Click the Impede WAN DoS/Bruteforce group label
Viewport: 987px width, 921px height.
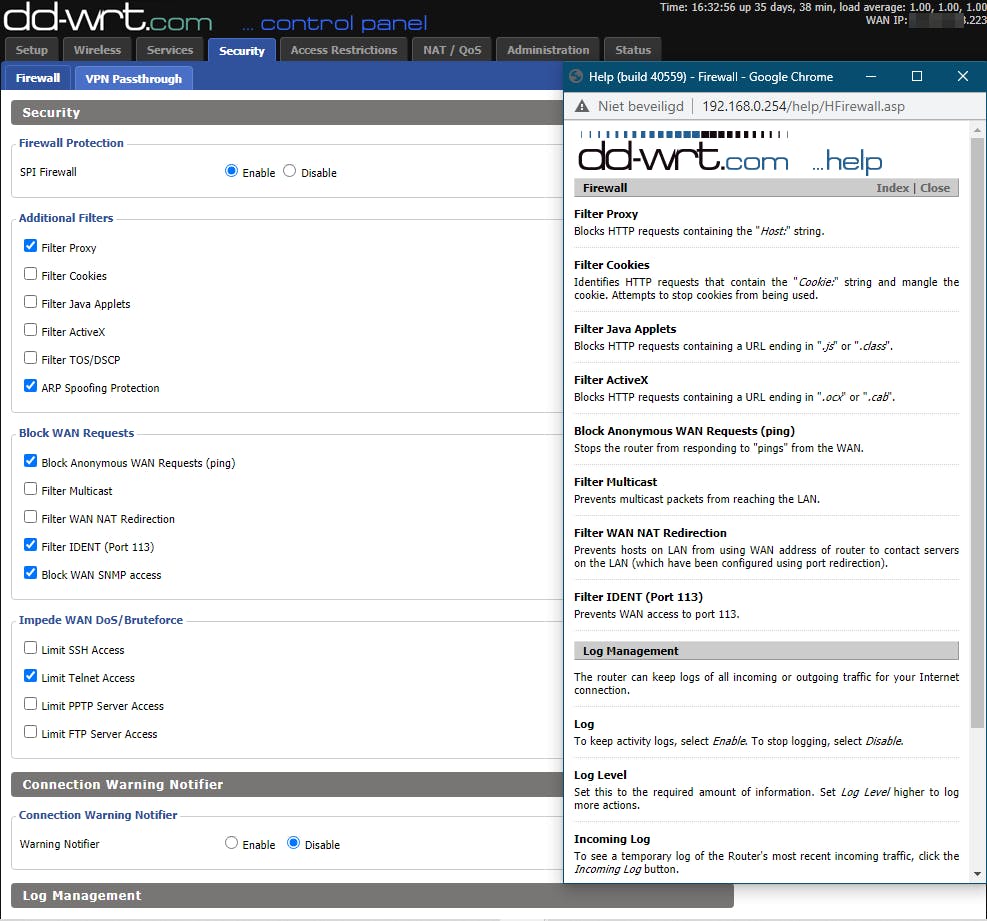click(101, 620)
